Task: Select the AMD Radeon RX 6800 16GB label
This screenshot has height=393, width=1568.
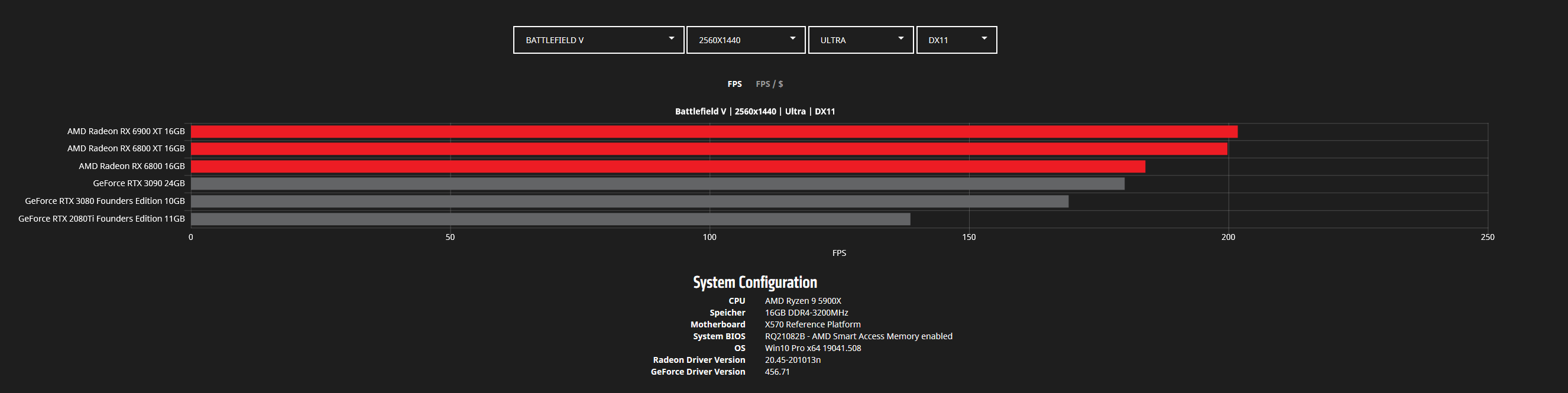Action: coord(131,166)
